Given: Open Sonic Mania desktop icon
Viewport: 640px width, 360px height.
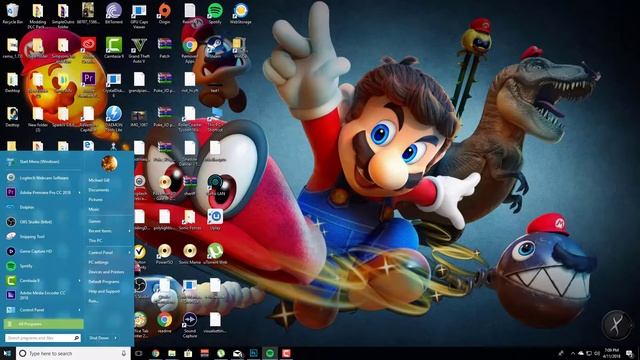Looking at the screenshot, I should click(x=190, y=254).
